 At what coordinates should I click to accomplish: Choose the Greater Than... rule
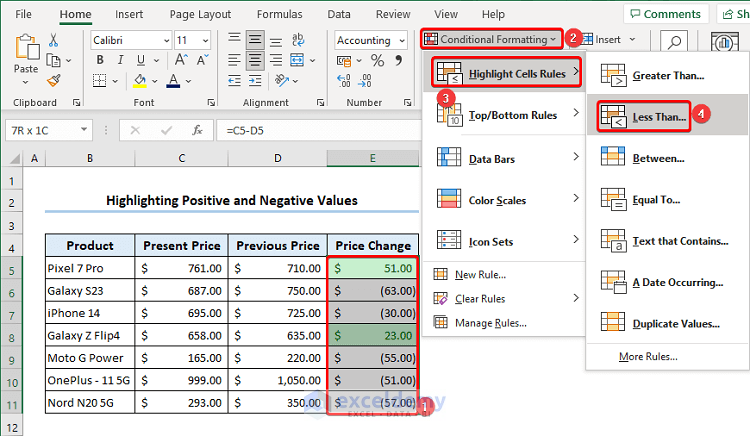tap(667, 75)
